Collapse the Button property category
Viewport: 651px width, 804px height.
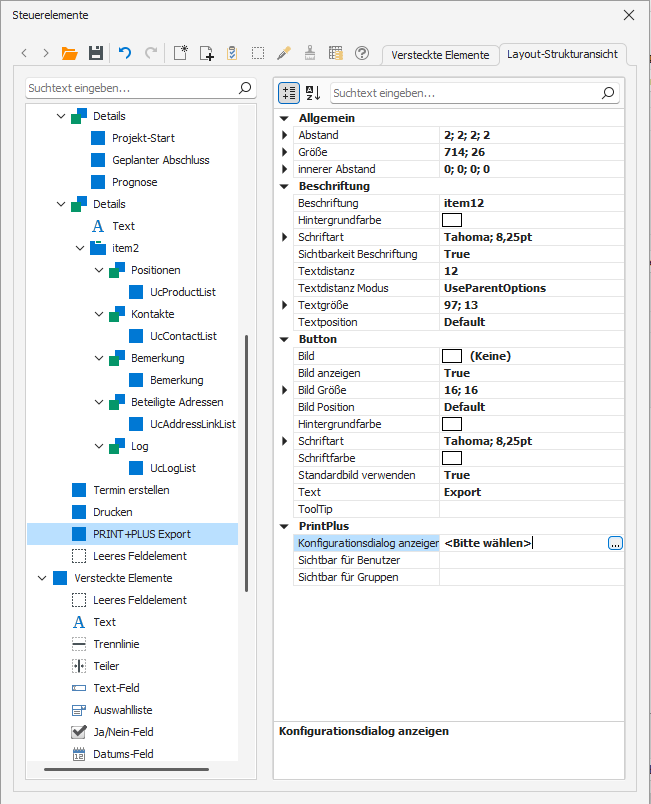click(284, 339)
